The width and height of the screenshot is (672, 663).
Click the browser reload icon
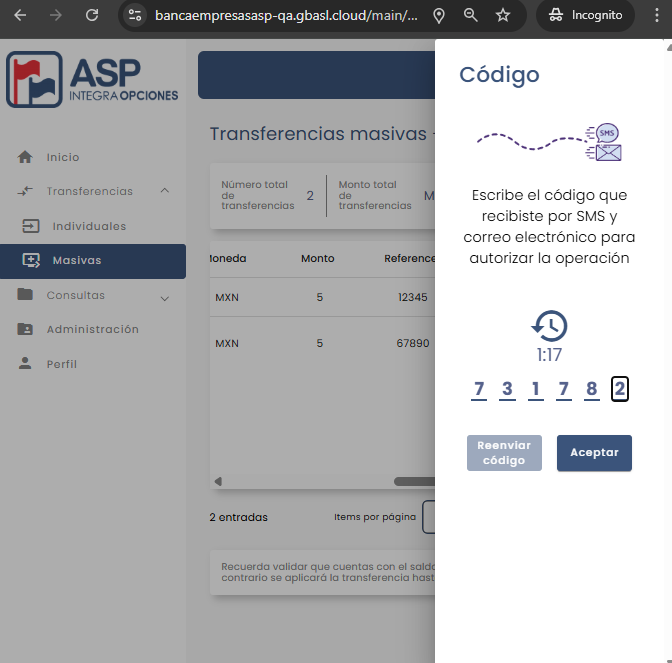[92, 16]
